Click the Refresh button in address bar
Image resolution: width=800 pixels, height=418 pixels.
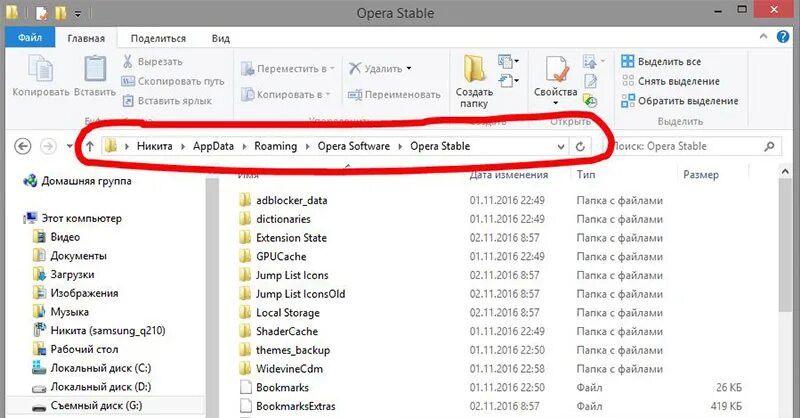point(580,146)
